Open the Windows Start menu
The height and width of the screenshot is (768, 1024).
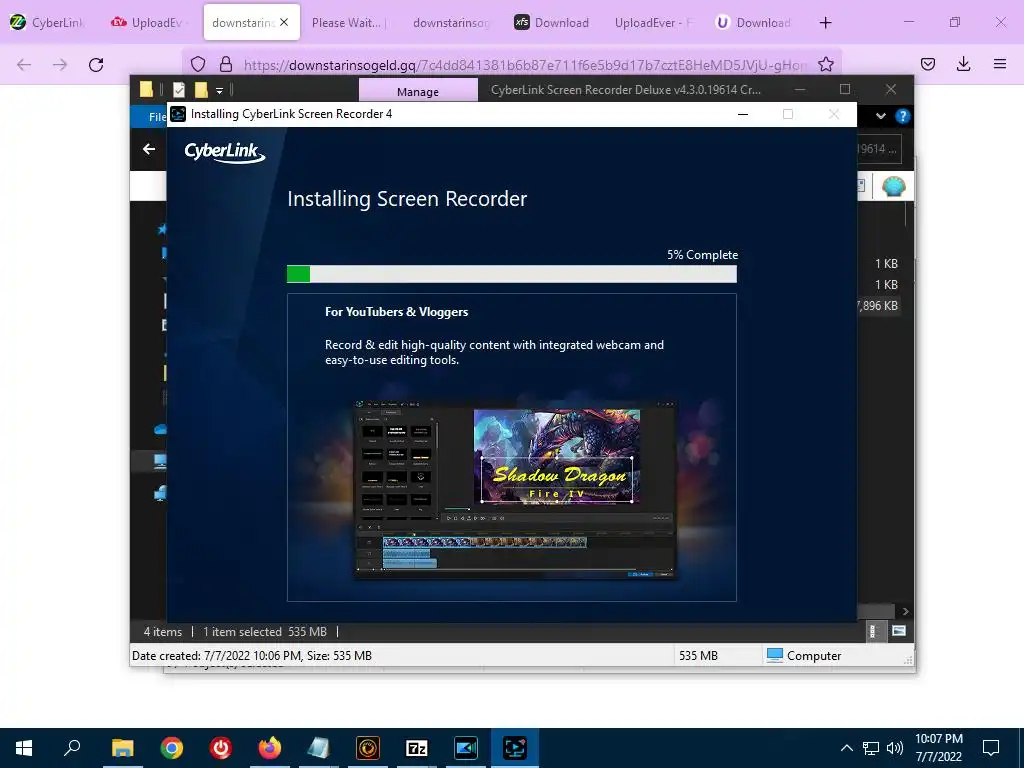[x=24, y=748]
